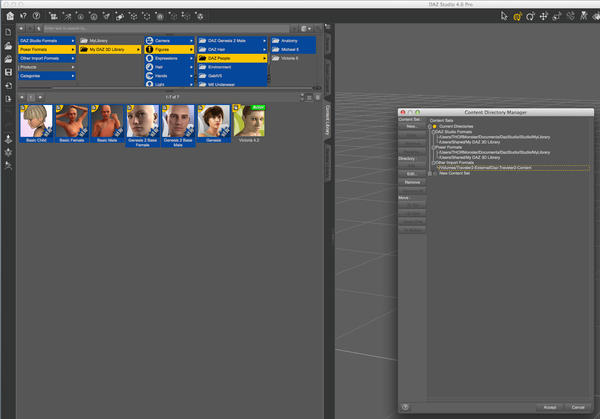Expand the DAZ Hair folder arrow
This screenshot has height=419, width=600.
point(264,49)
